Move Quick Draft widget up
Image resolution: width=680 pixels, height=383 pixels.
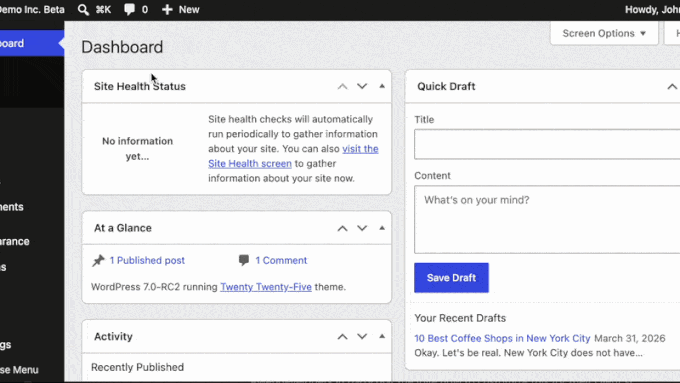coord(672,86)
